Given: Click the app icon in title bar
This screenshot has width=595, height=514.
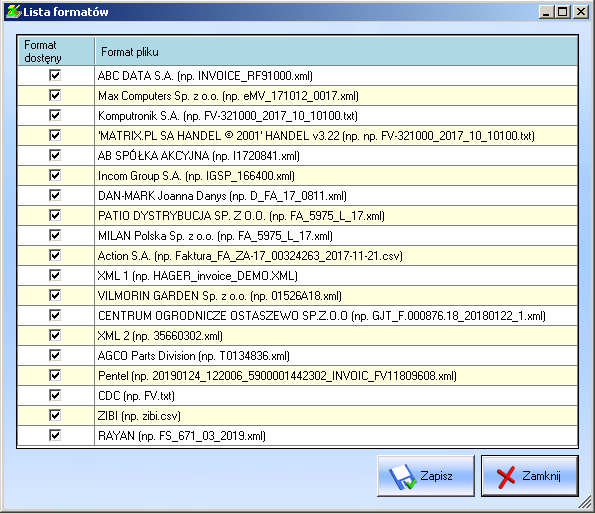Looking at the screenshot, I should 13,11.
